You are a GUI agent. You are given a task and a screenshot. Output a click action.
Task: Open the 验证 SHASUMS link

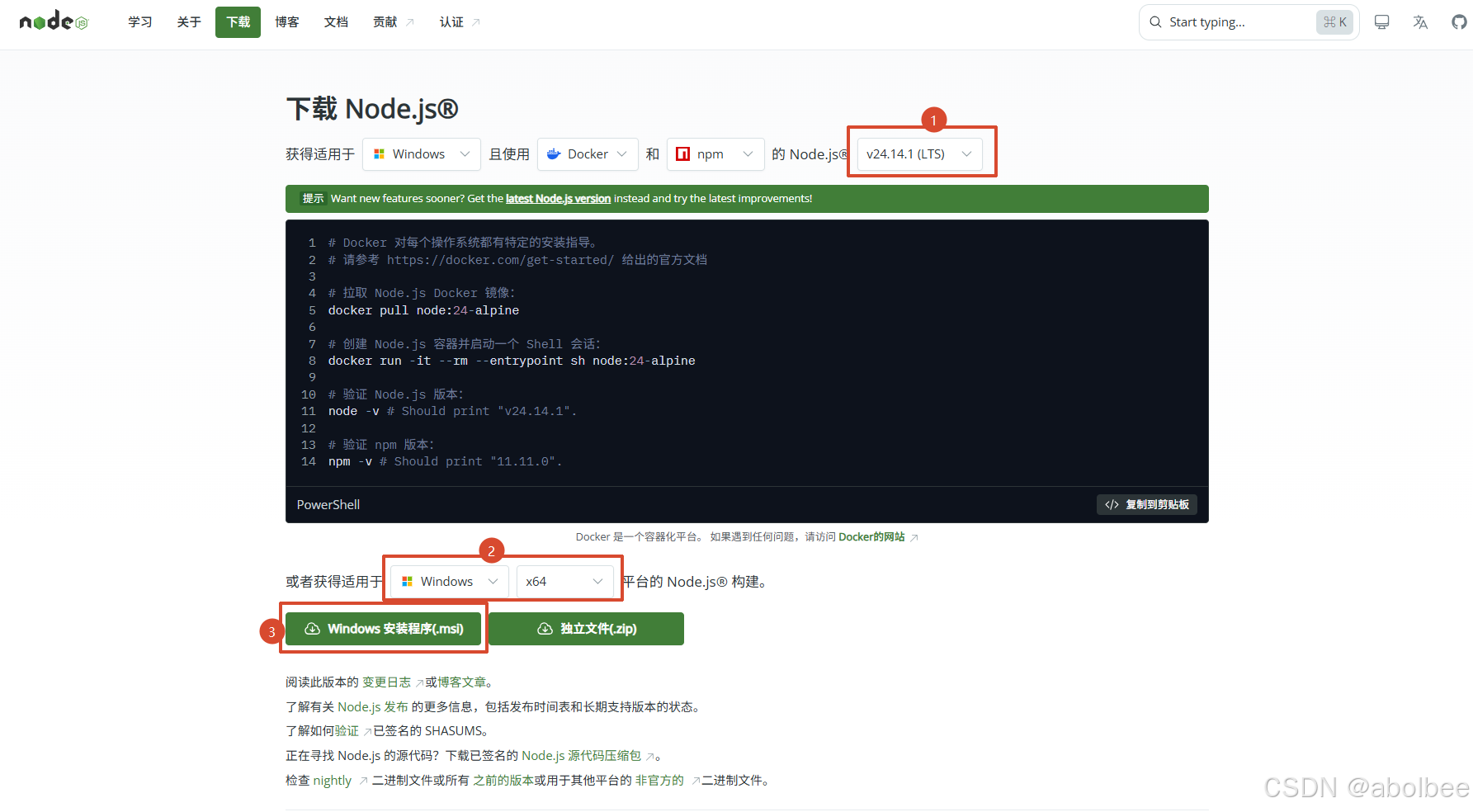(x=347, y=731)
